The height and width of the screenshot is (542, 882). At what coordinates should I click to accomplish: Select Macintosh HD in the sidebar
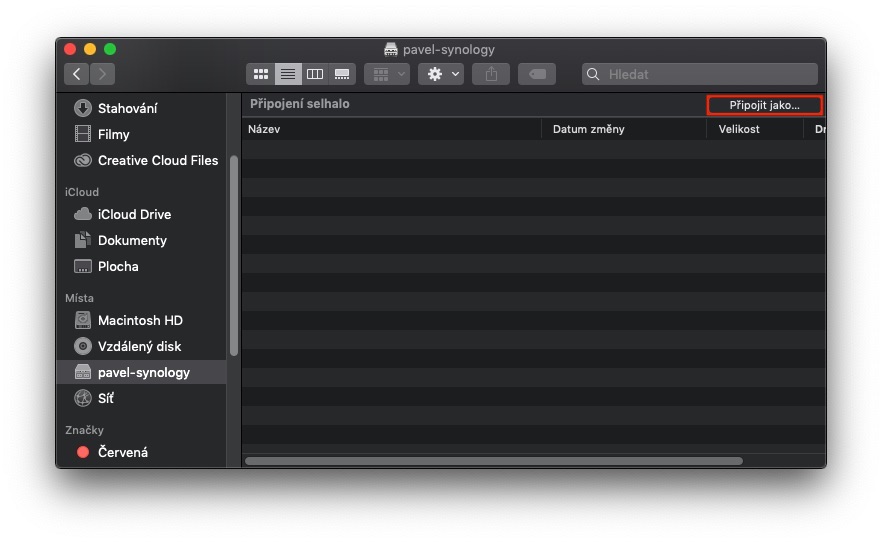(x=140, y=320)
